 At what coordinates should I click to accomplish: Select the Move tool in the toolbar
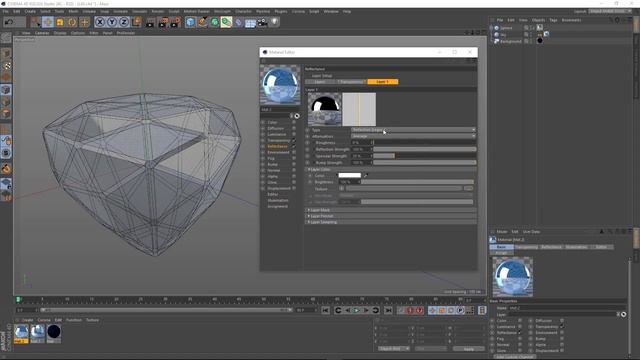(48, 22)
